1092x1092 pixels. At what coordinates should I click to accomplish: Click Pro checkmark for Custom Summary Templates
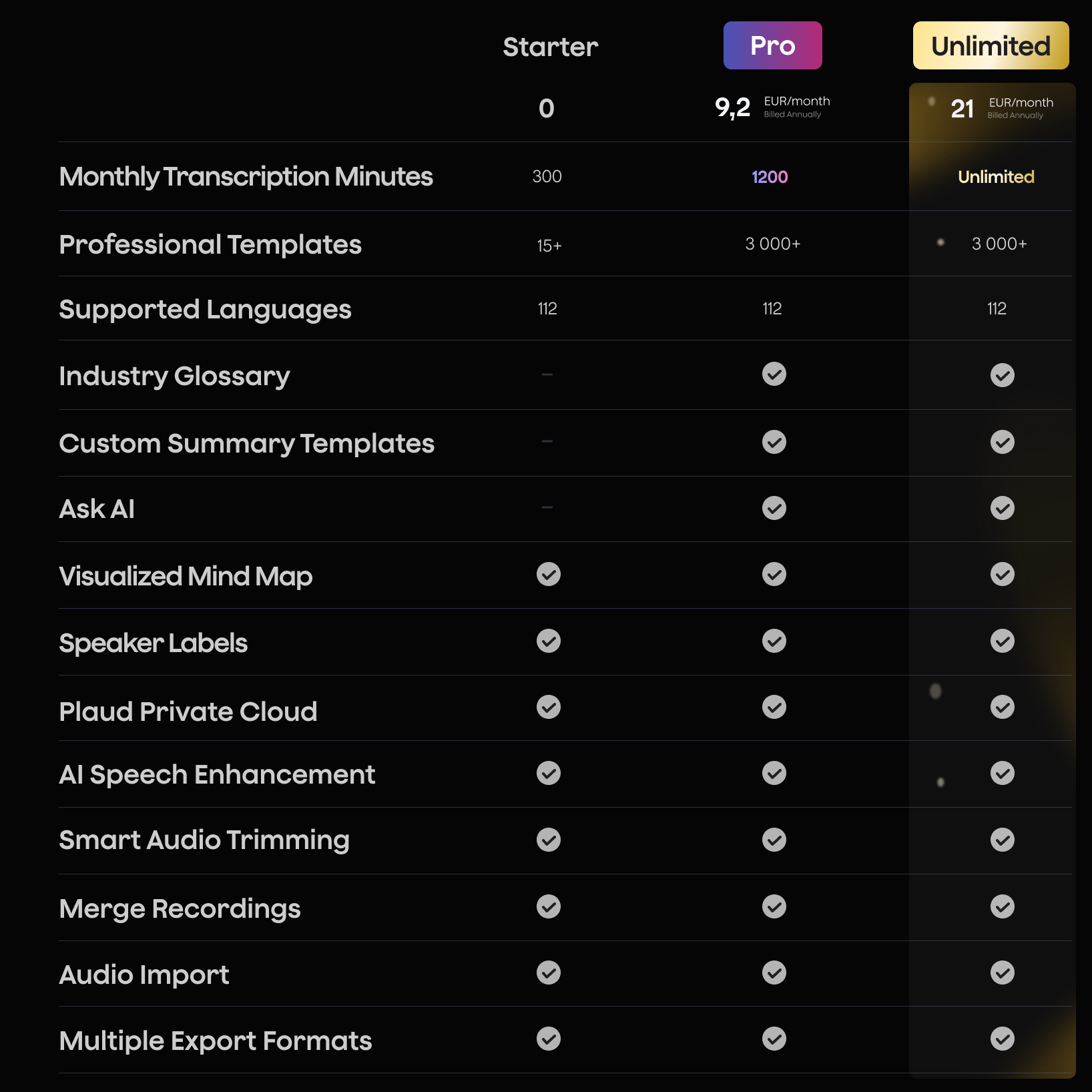pyautogui.click(x=774, y=442)
